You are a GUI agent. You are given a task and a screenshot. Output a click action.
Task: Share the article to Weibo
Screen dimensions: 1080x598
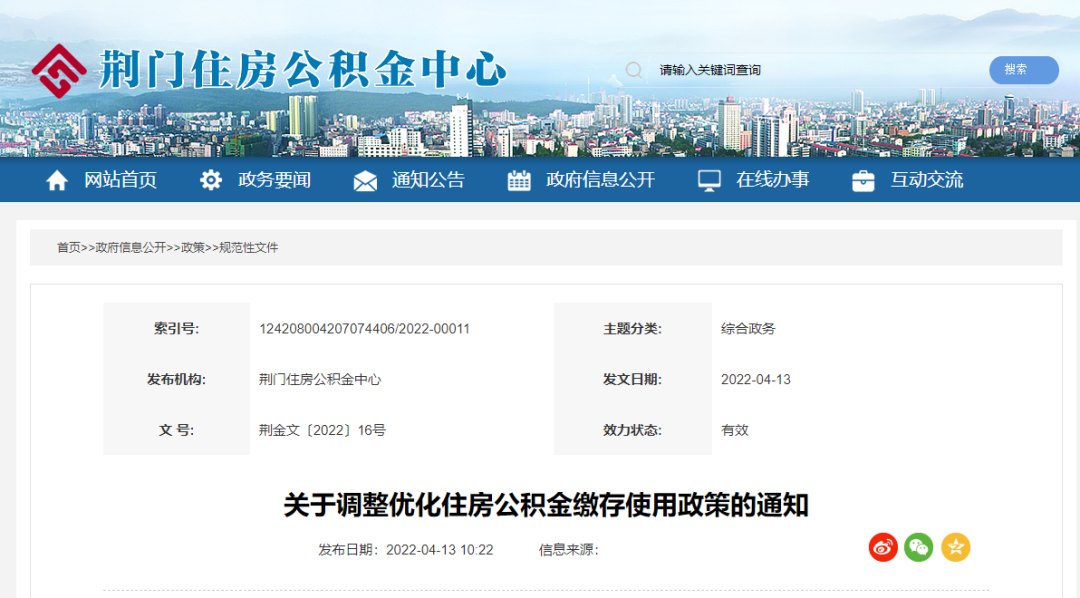click(x=883, y=548)
